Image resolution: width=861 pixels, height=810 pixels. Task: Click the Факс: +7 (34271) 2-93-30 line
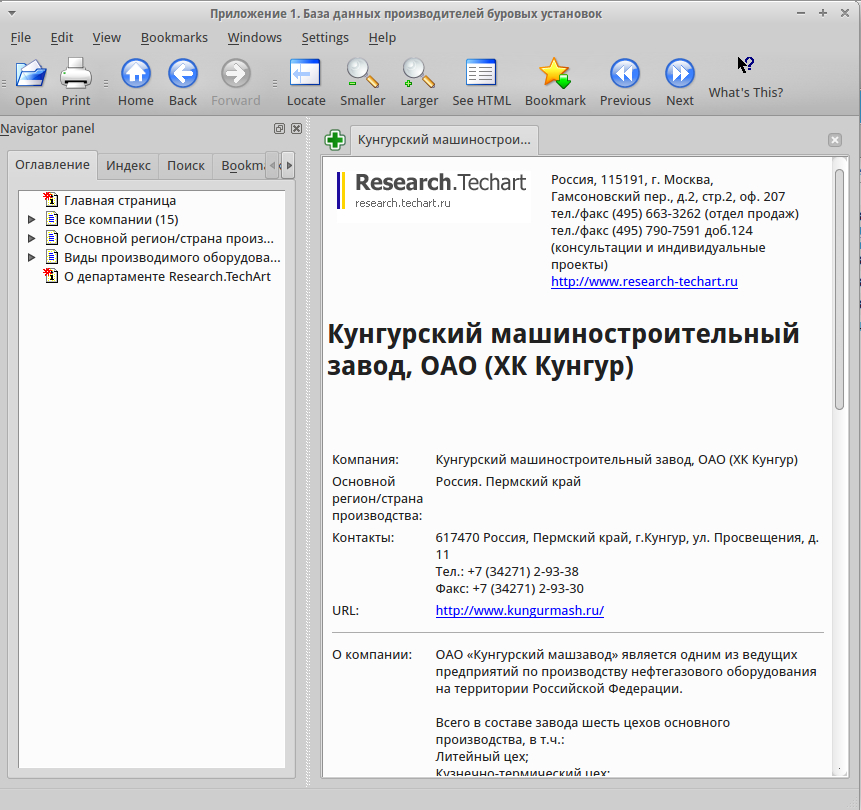pos(509,589)
